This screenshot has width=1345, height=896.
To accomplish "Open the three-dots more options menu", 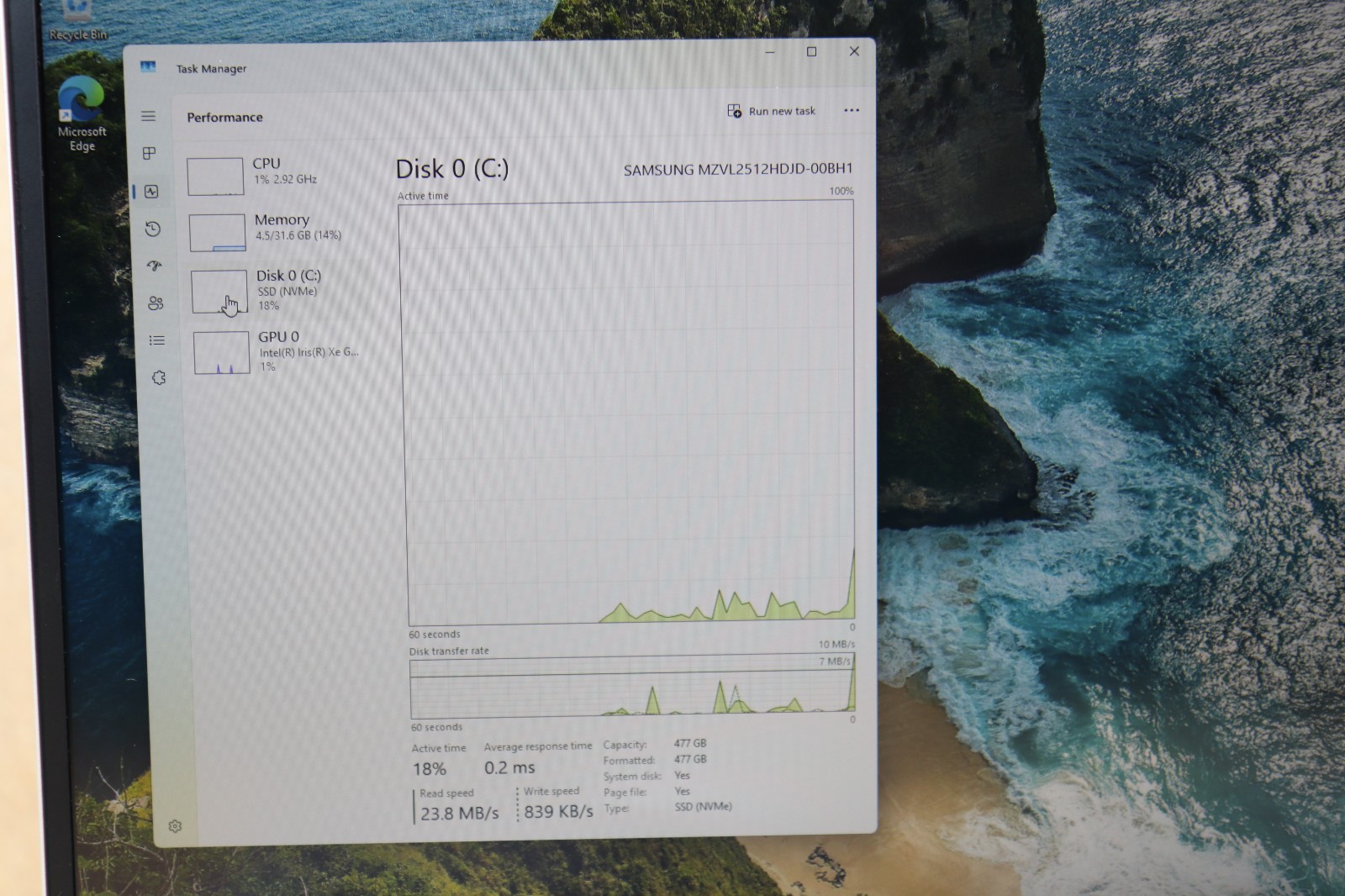I will point(852,110).
